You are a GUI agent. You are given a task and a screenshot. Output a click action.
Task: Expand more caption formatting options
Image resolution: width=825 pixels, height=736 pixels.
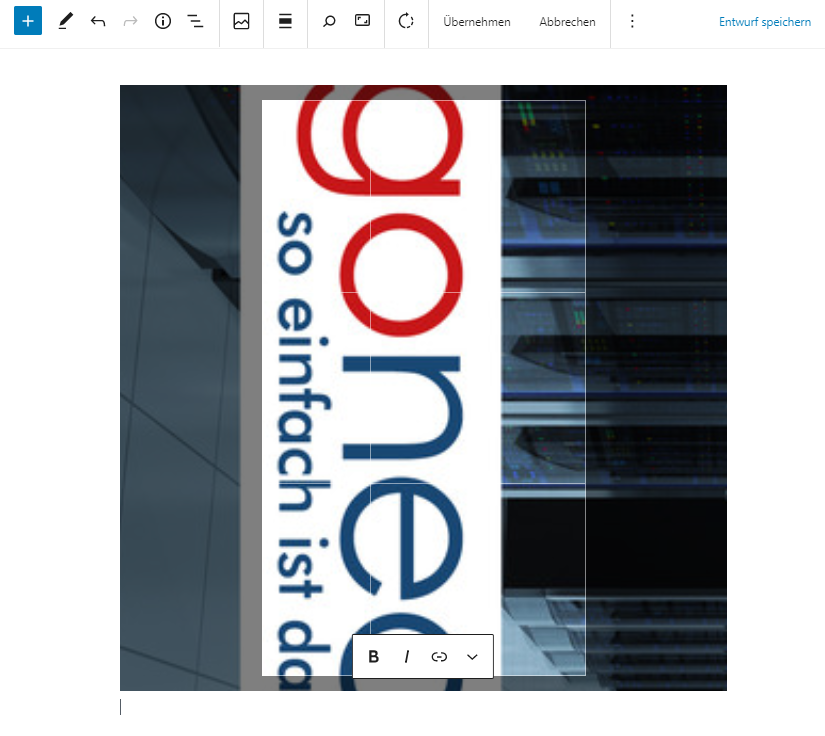tap(472, 657)
